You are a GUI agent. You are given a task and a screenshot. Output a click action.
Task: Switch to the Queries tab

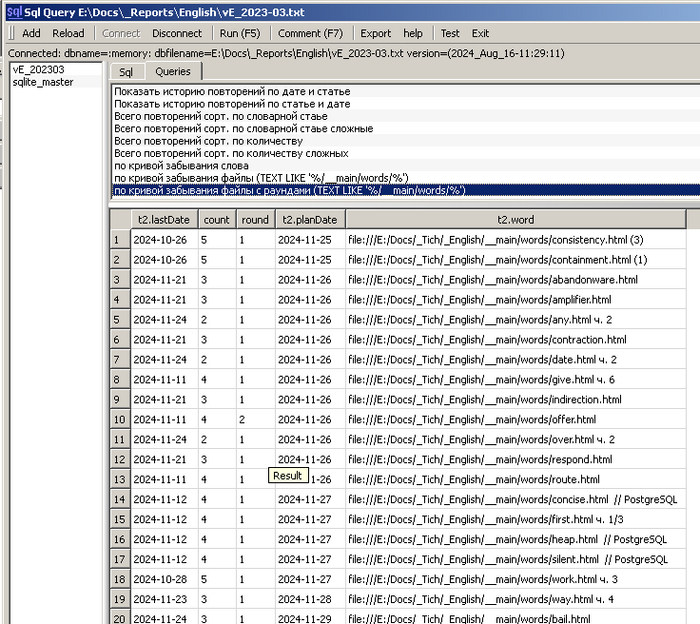pyautogui.click(x=173, y=72)
